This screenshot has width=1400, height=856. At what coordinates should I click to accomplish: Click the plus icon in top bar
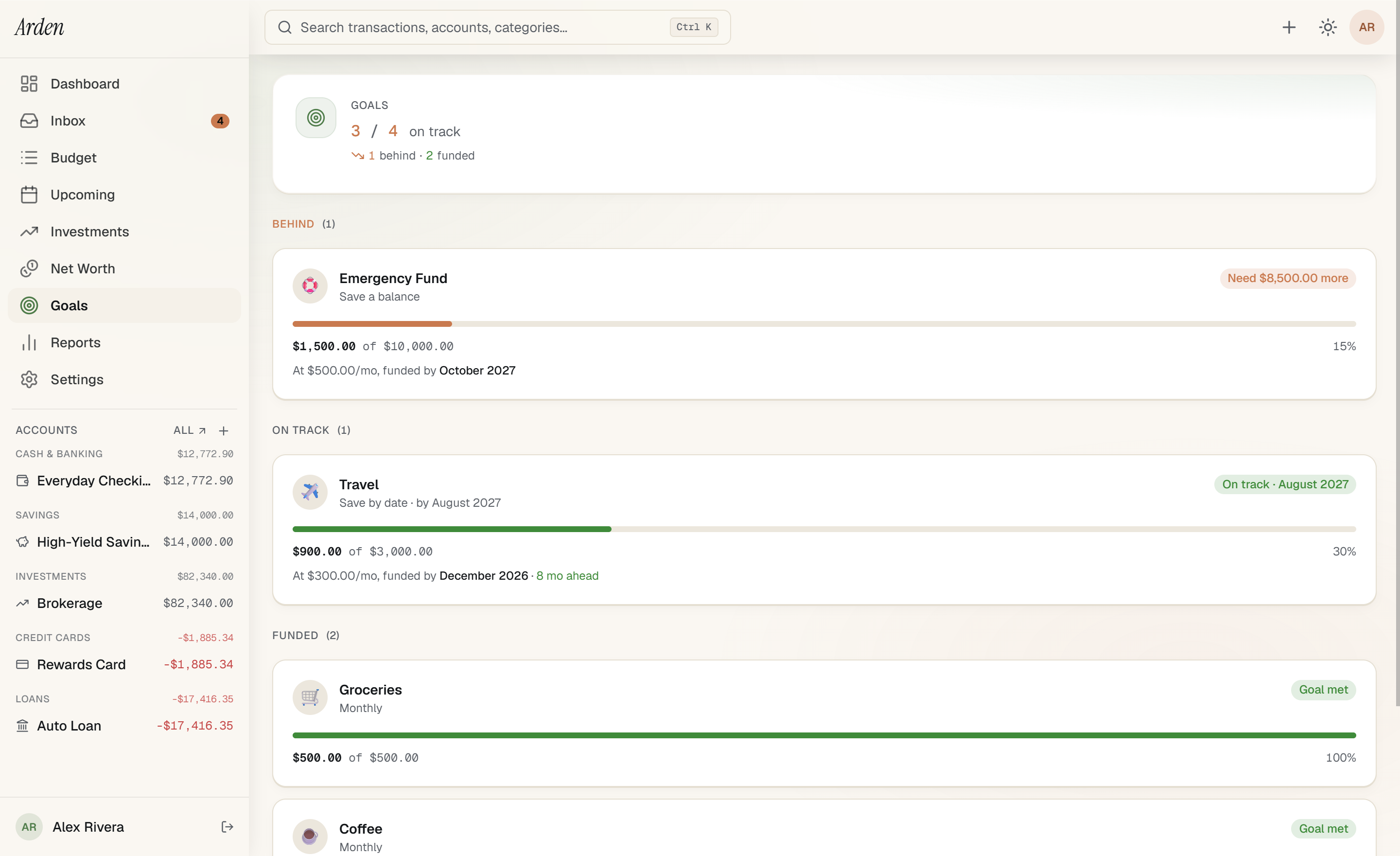click(x=1289, y=27)
